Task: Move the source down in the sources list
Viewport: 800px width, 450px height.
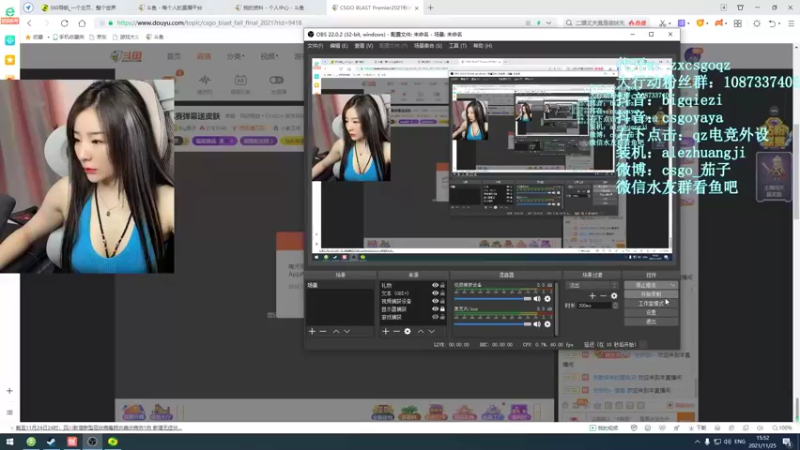Action: click(432, 332)
